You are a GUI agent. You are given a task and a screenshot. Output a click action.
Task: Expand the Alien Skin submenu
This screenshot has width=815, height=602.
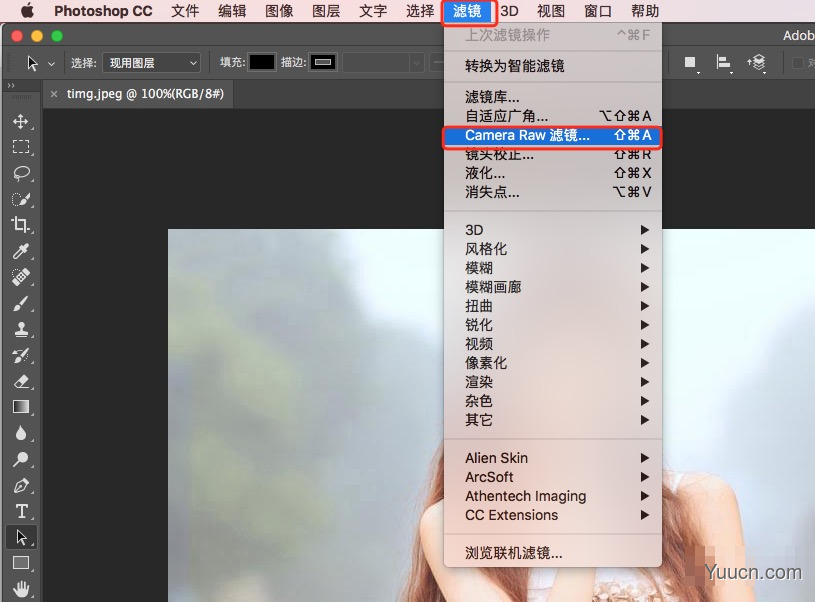552,458
